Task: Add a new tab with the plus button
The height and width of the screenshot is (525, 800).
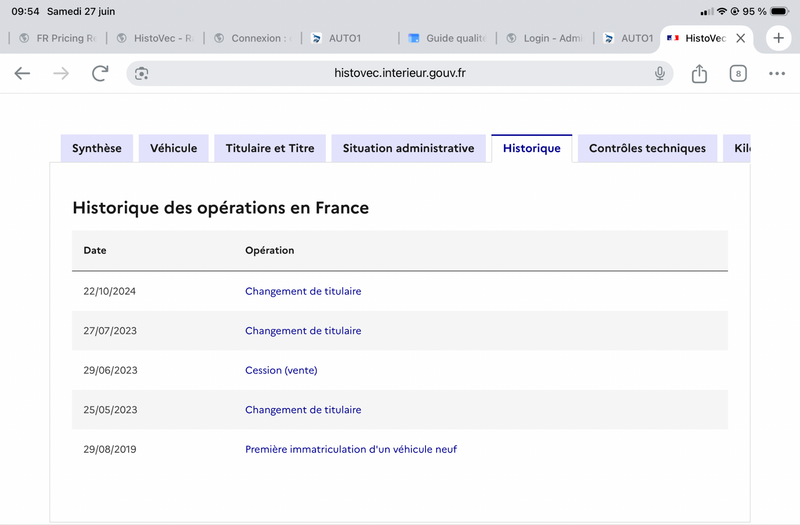Action: [x=778, y=38]
